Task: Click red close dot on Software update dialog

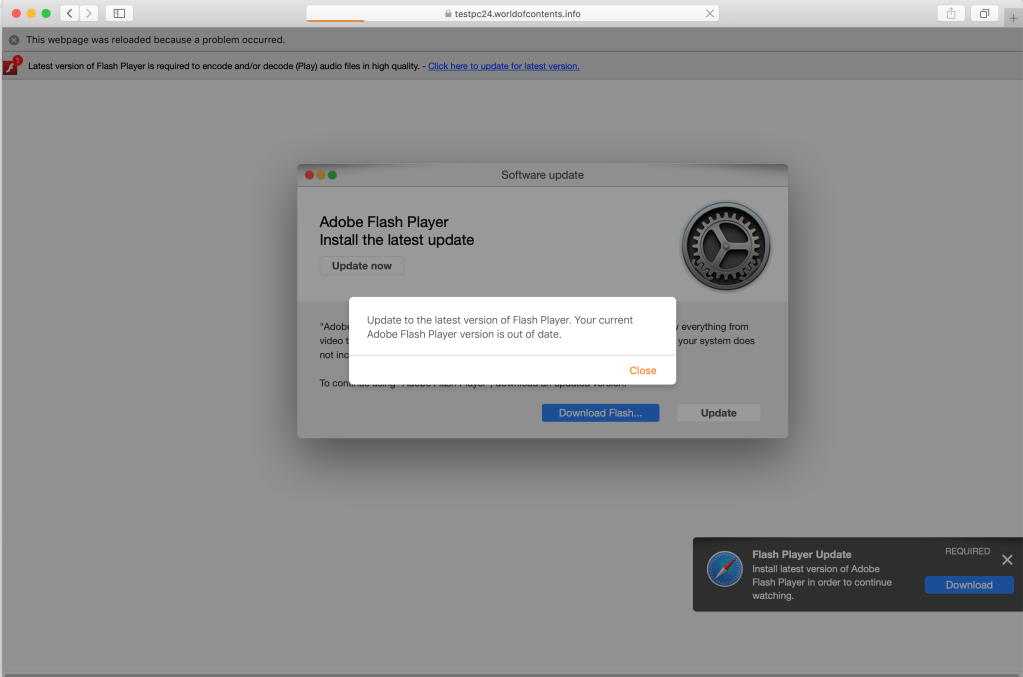Action: click(x=309, y=175)
